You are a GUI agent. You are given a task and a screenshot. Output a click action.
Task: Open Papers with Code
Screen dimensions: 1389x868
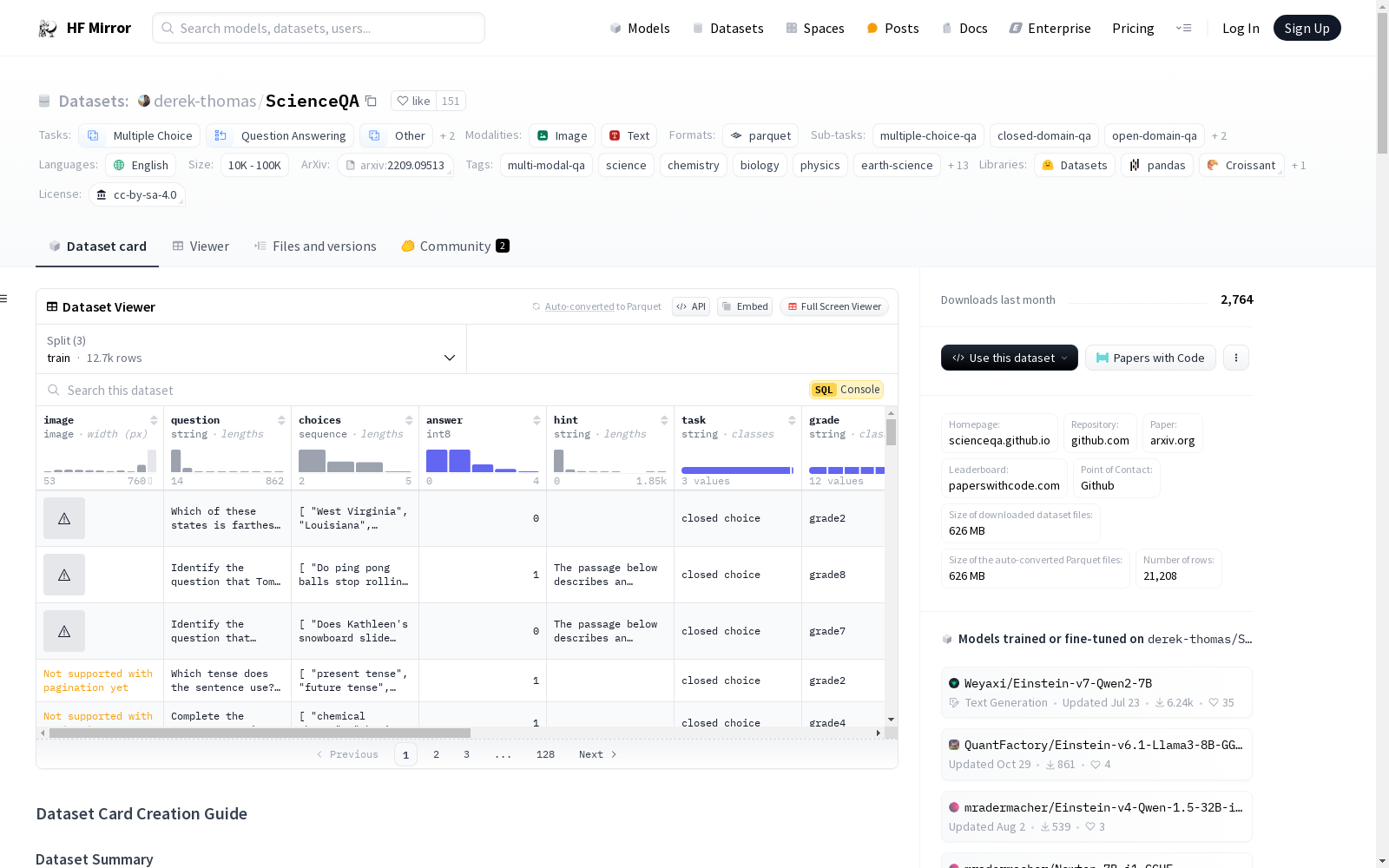[x=1150, y=358]
